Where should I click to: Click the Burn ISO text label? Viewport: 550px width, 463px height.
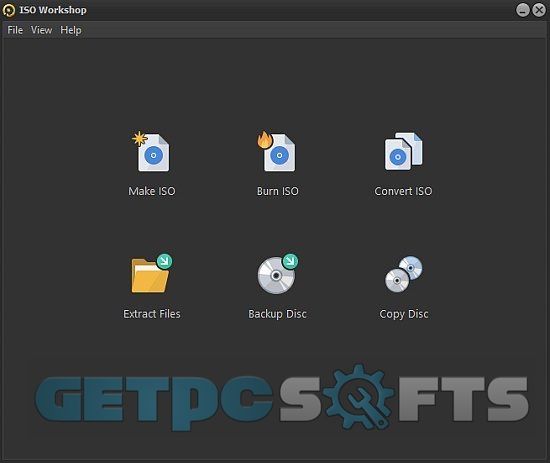(277, 191)
